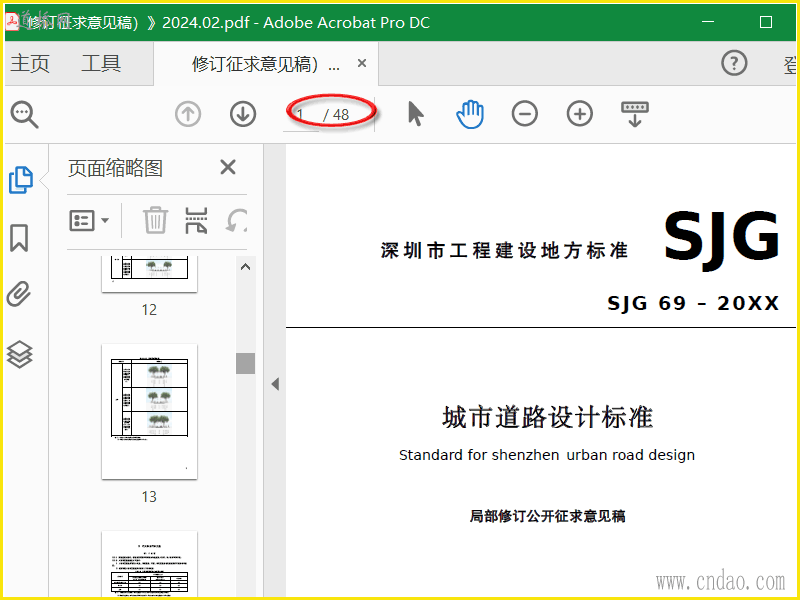Select page 14 thumbnail below 13
Screen dimensions: 800x600
click(149, 564)
